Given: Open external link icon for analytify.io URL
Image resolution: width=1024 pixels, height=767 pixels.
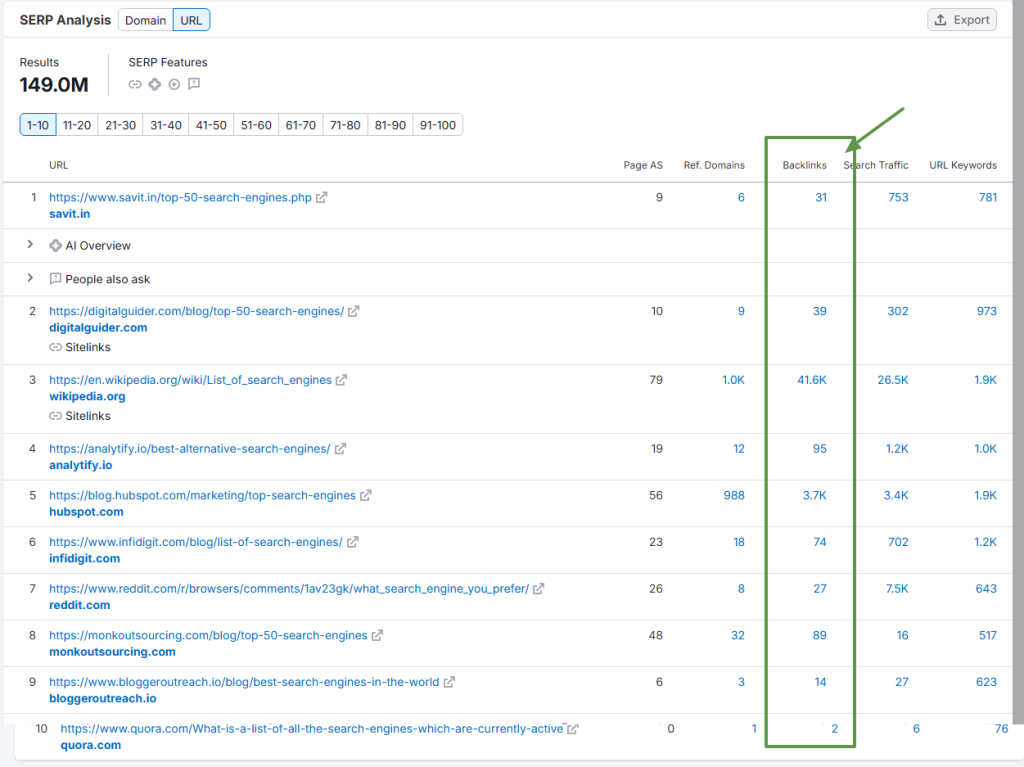Looking at the screenshot, I should [x=340, y=449].
